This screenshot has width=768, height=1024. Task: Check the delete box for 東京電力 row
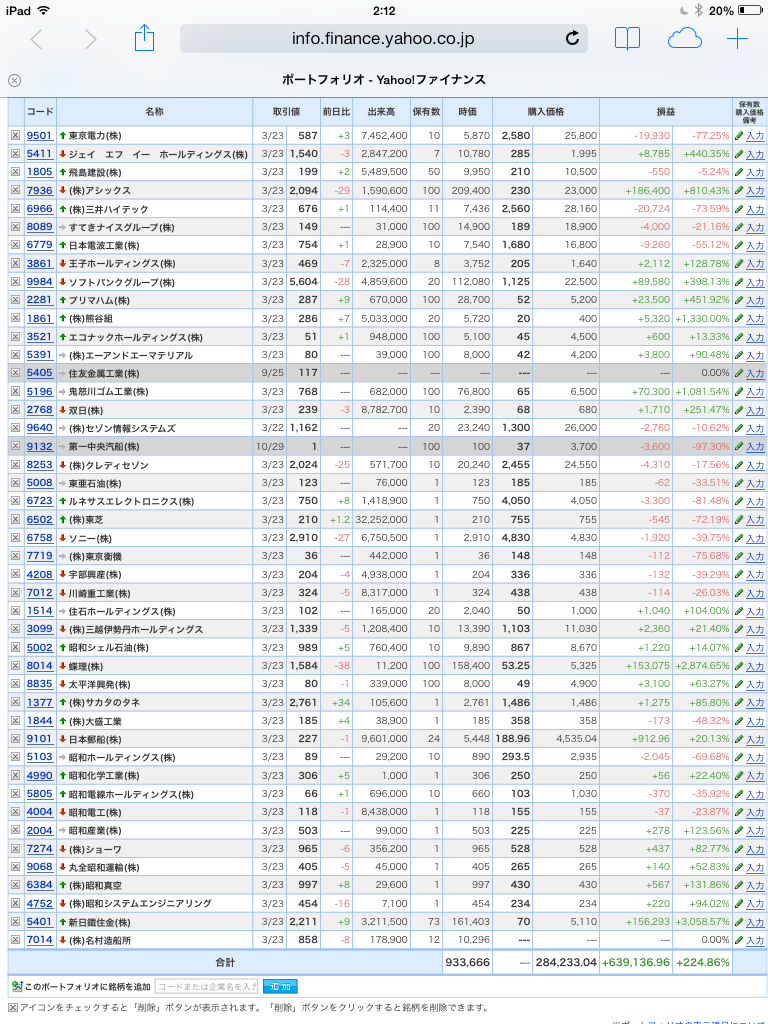coord(15,135)
